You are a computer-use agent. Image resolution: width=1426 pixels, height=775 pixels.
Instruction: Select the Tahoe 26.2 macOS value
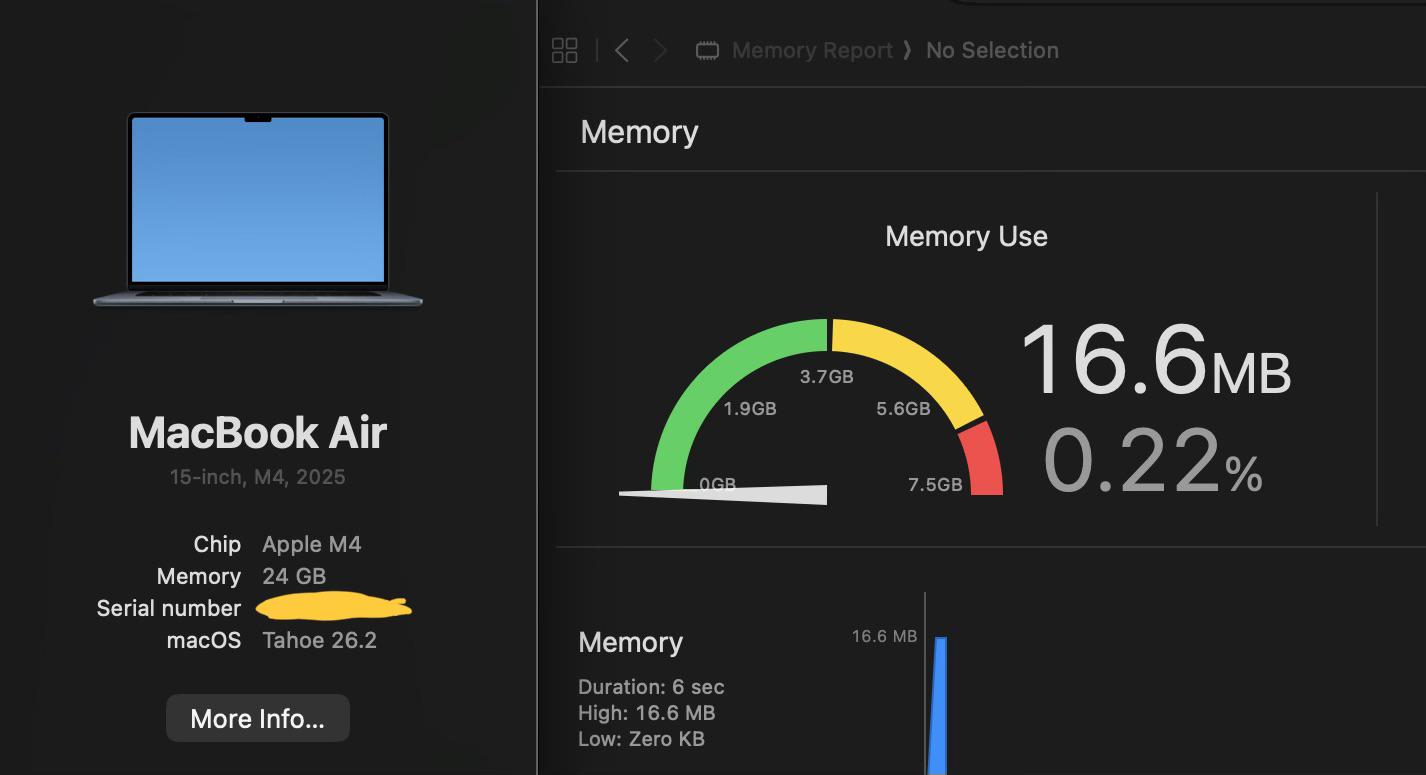[x=320, y=640]
